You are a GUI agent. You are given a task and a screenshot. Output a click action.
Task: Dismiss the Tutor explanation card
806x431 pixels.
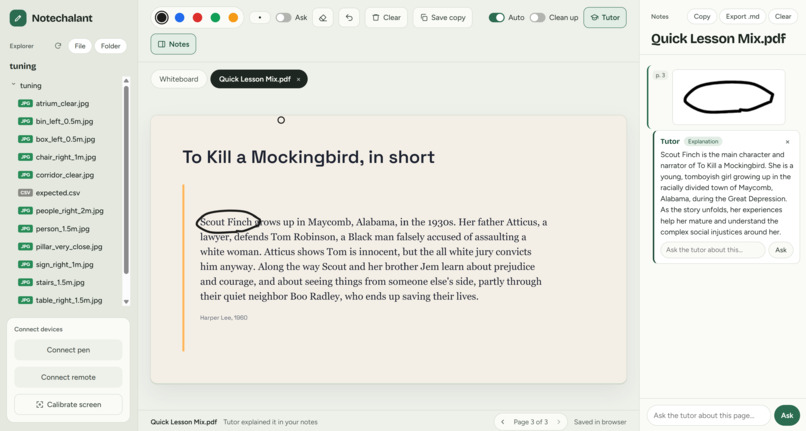pos(787,141)
